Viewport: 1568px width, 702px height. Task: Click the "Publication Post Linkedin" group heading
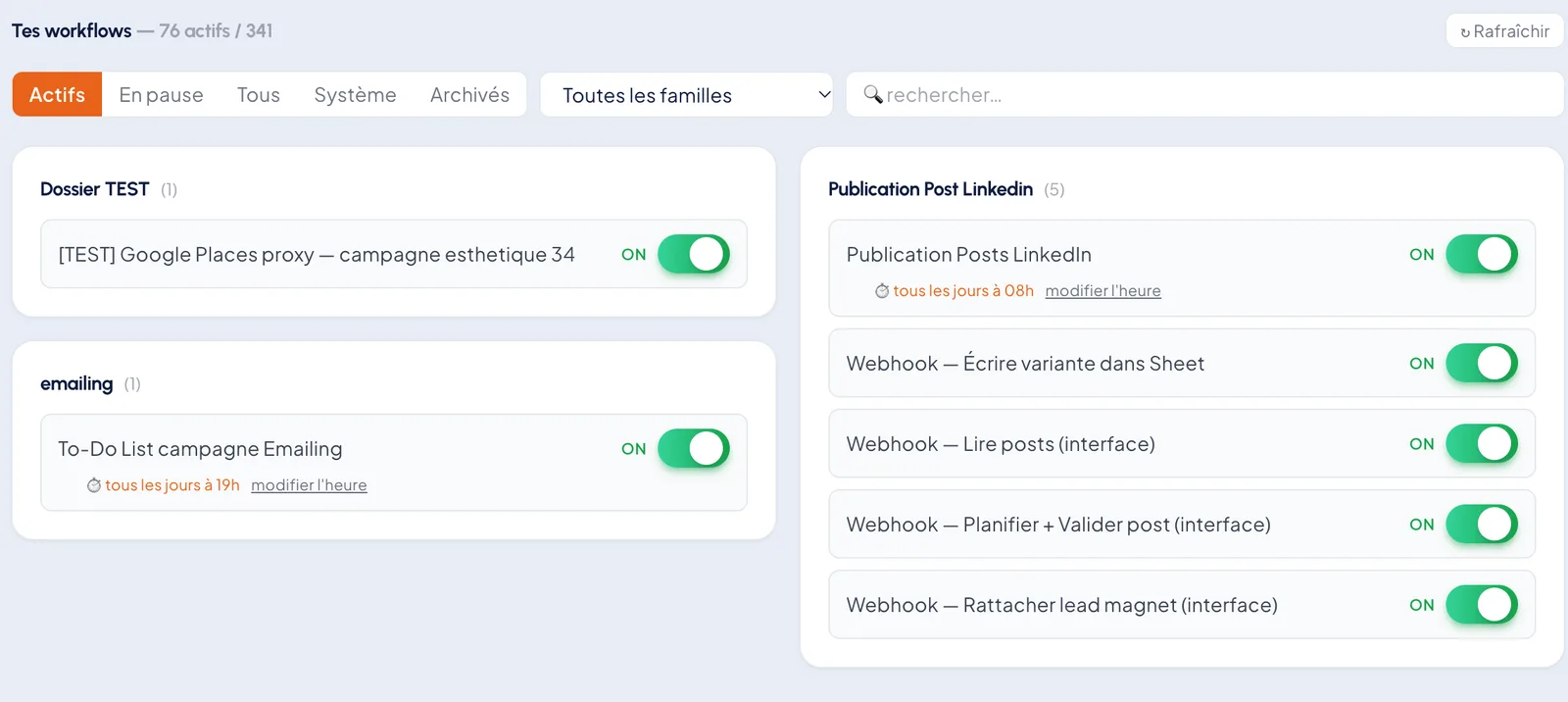pos(930,189)
